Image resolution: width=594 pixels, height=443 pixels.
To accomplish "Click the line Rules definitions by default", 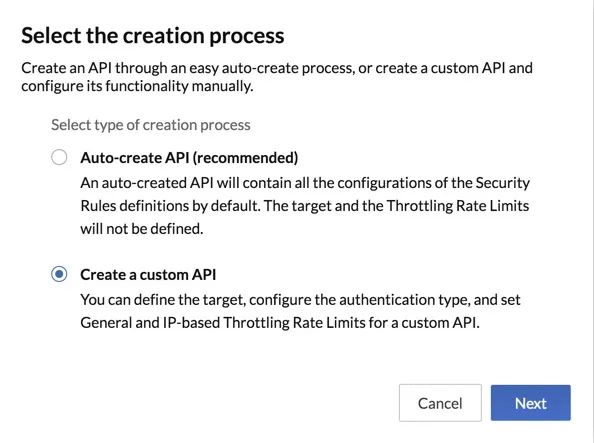I will click(305, 206).
